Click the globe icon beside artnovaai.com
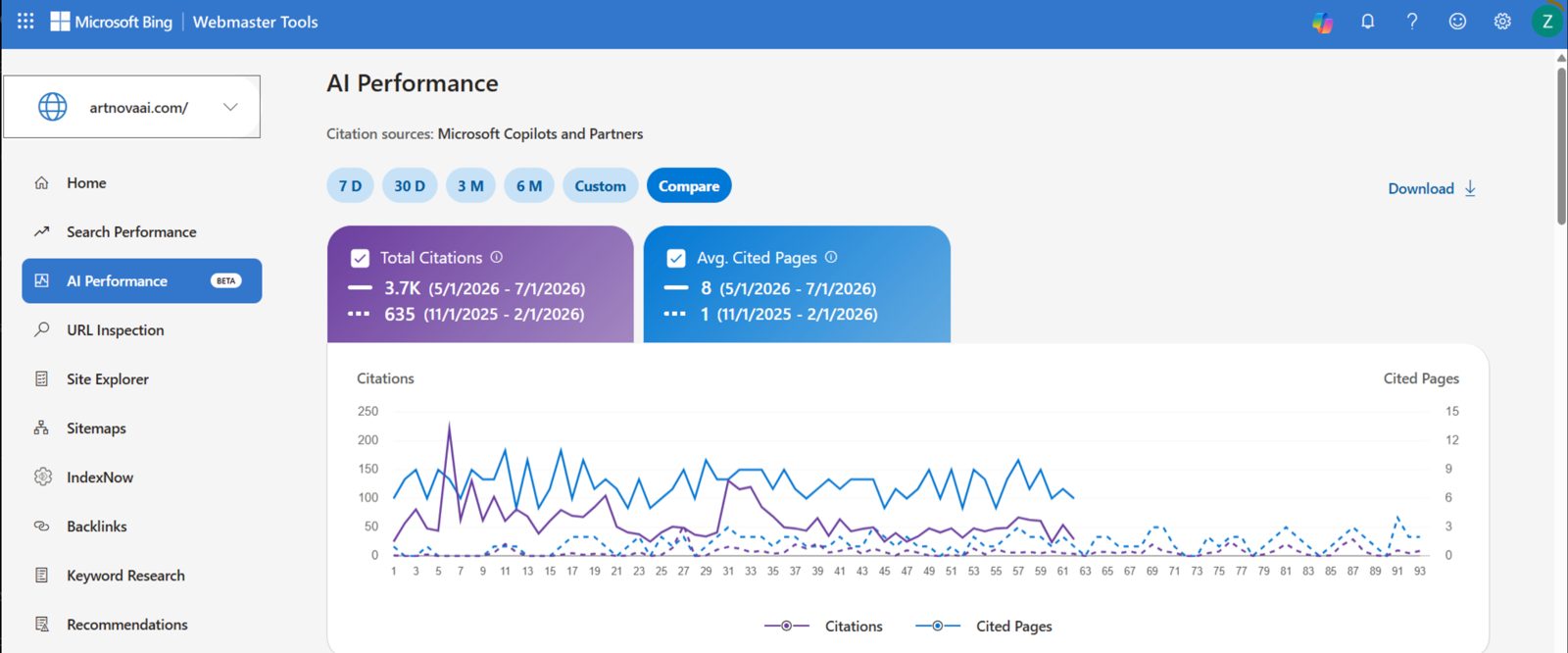Viewport: 1568px width, 653px height. [53, 107]
